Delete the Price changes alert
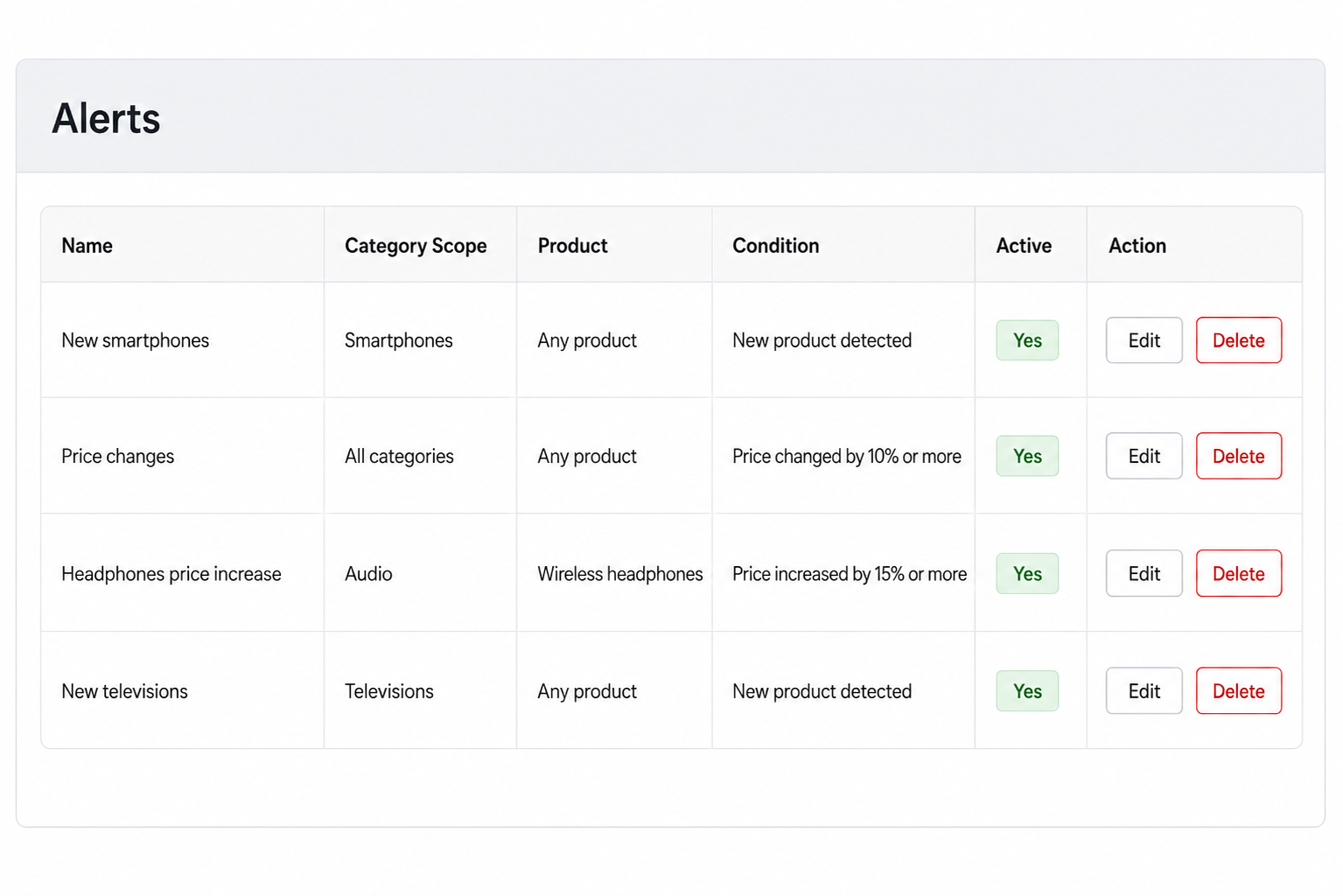 (1238, 456)
